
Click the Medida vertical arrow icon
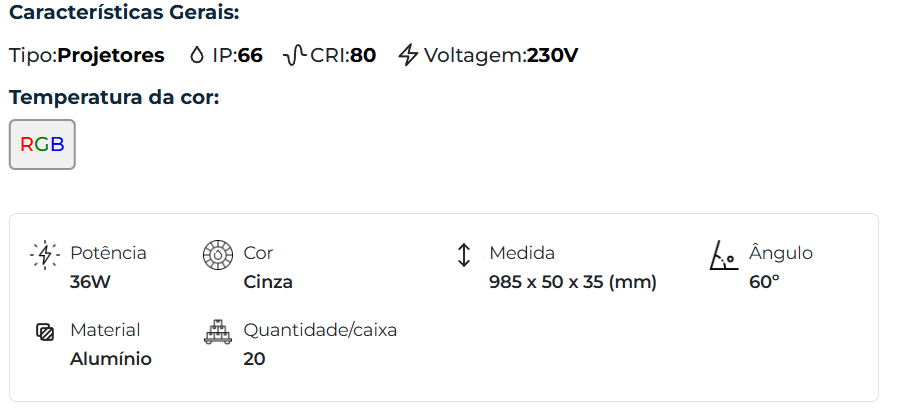point(463,255)
